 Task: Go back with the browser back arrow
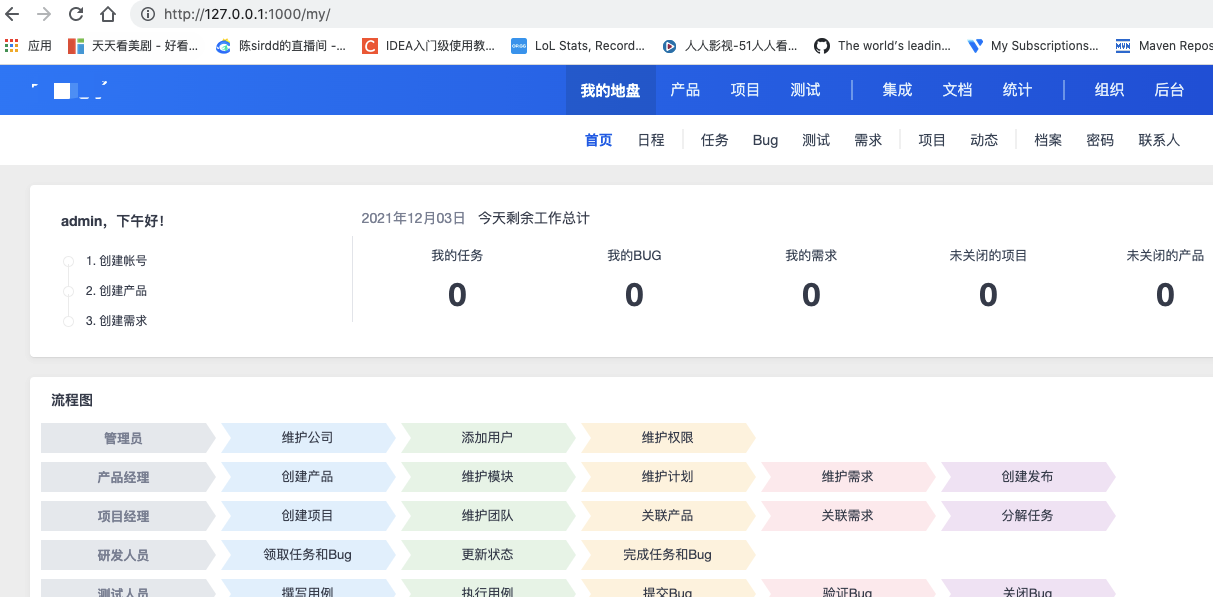pyautogui.click(x=13, y=14)
